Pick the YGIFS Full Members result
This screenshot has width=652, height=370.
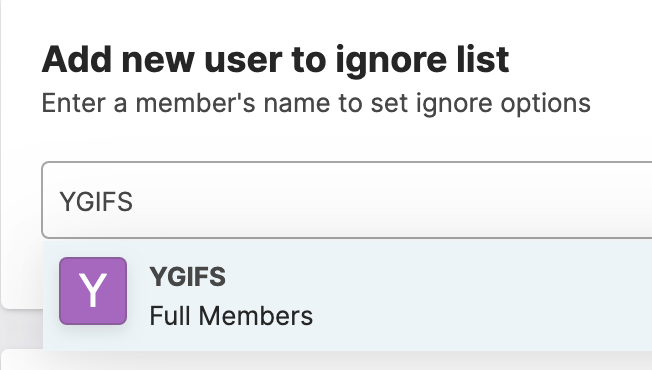(347, 294)
